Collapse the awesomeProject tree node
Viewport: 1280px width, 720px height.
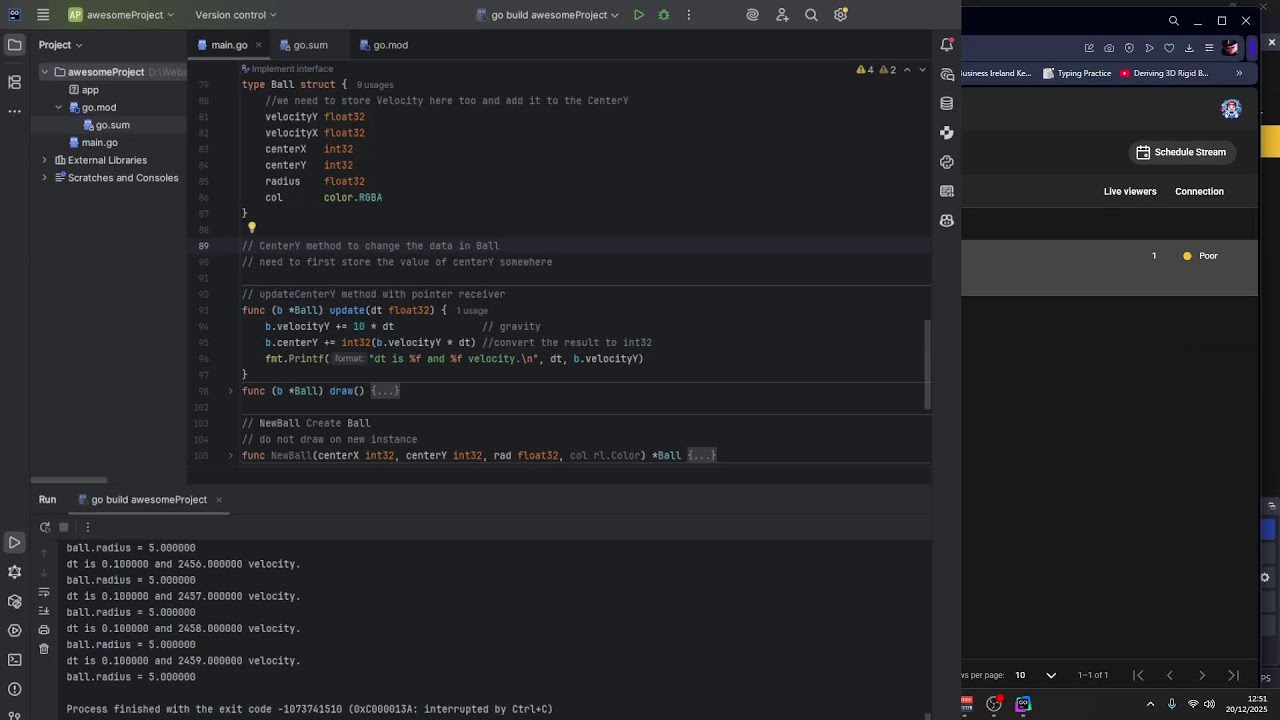(x=45, y=72)
